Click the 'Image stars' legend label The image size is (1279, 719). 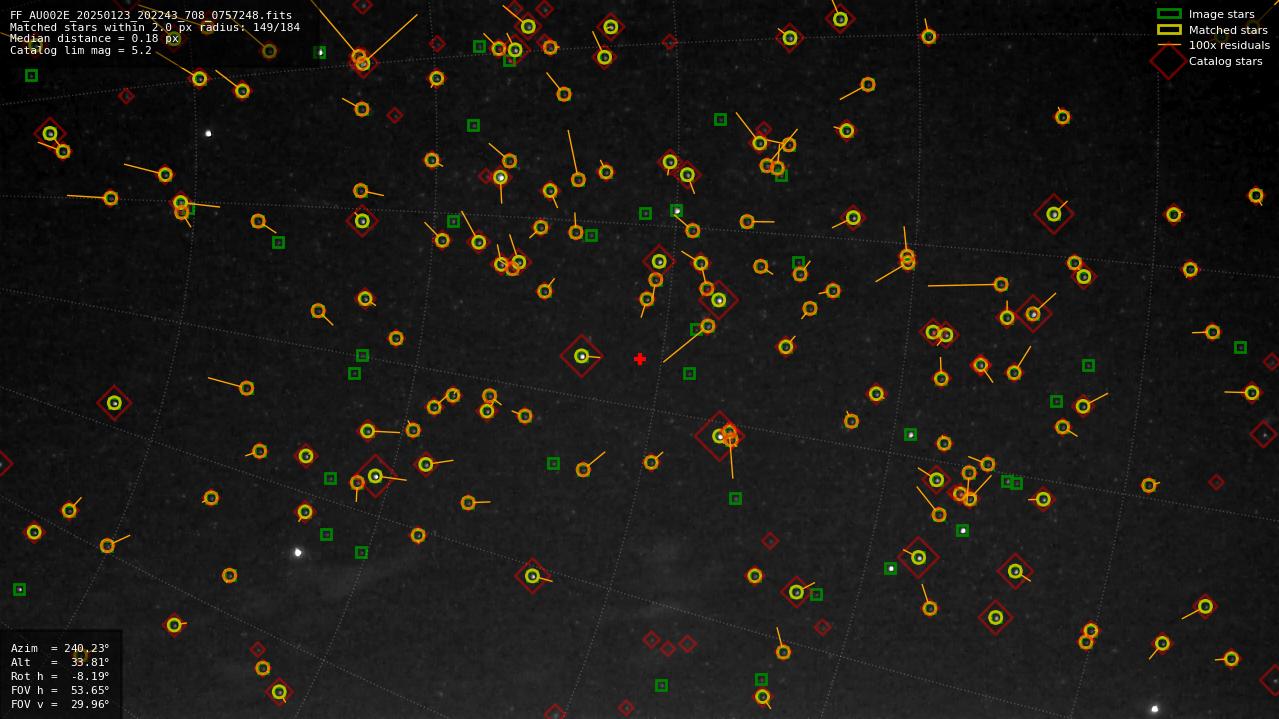coord(1221,14)
